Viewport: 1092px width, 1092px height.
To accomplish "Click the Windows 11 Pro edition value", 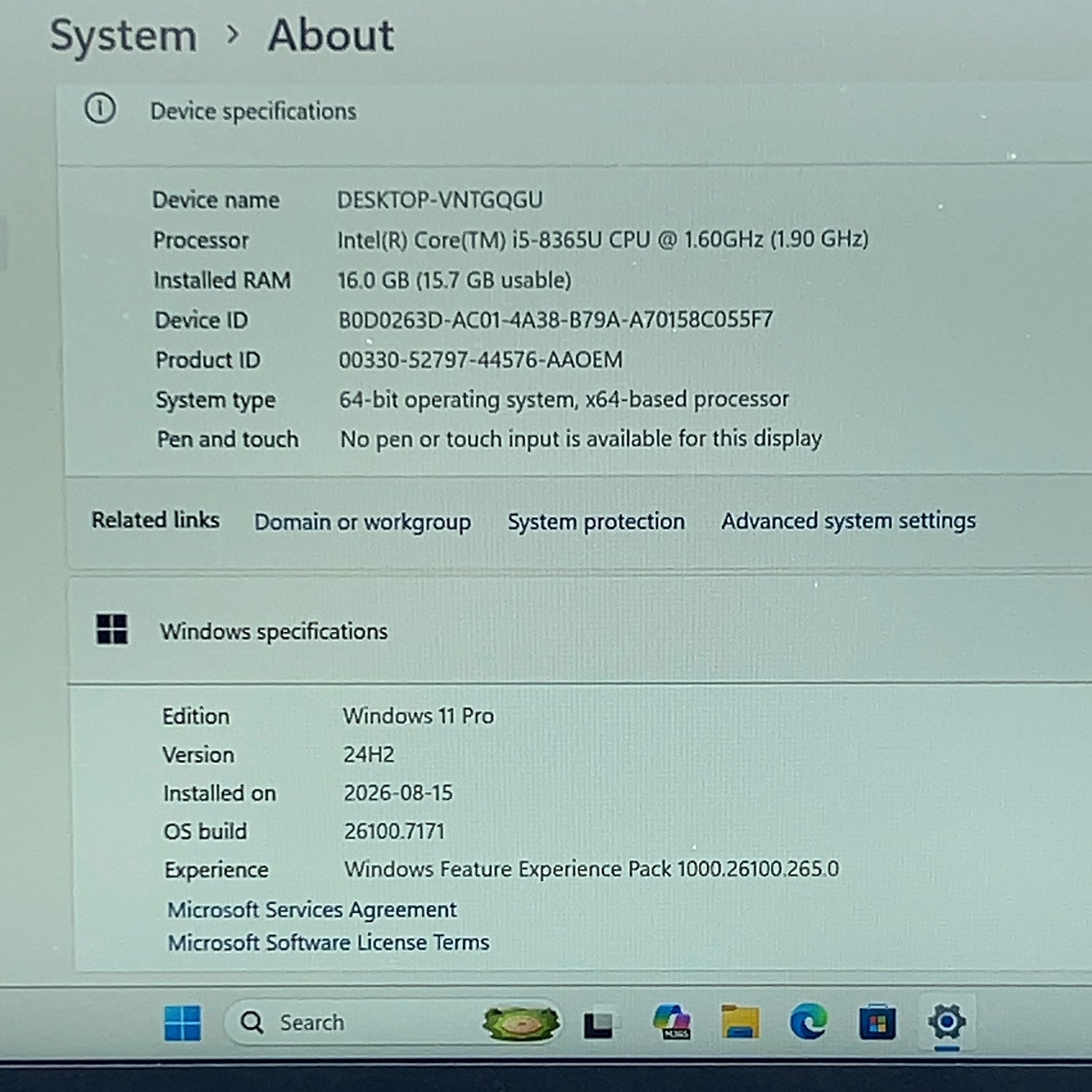I will pyautogui.click(x=419, y=716).
